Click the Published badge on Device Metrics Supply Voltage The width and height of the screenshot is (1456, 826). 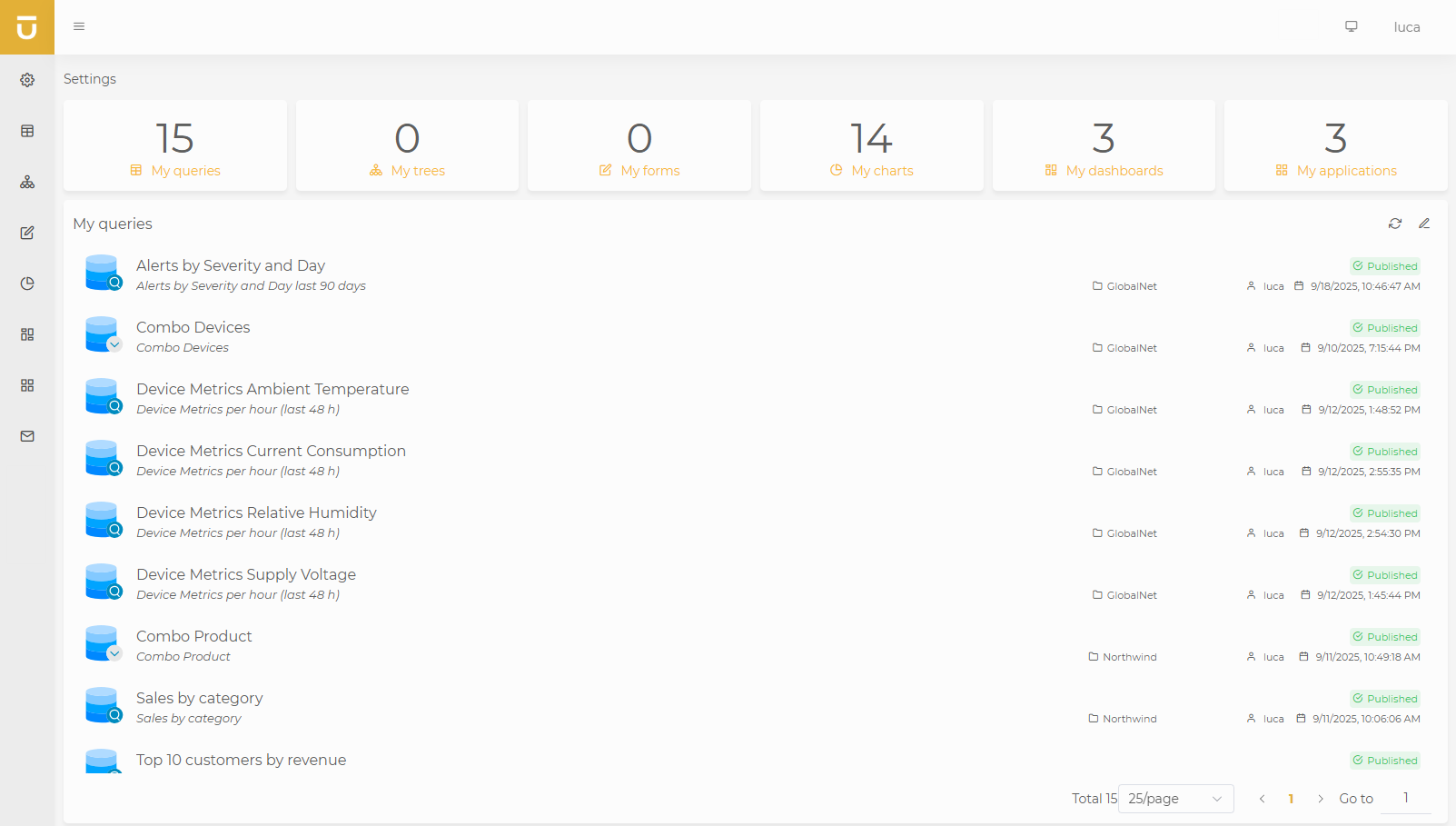[x=1384, y=574]
